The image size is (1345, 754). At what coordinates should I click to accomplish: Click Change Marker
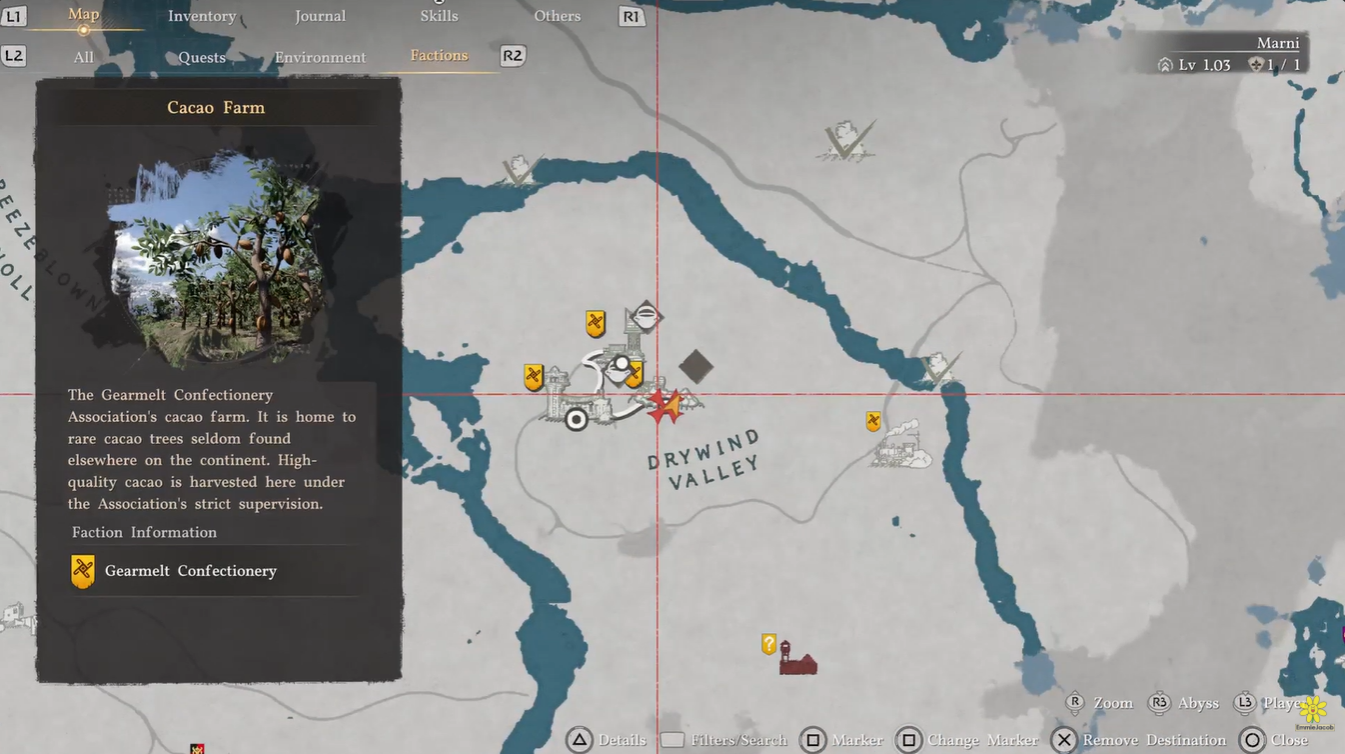click(x=967, y=740)
